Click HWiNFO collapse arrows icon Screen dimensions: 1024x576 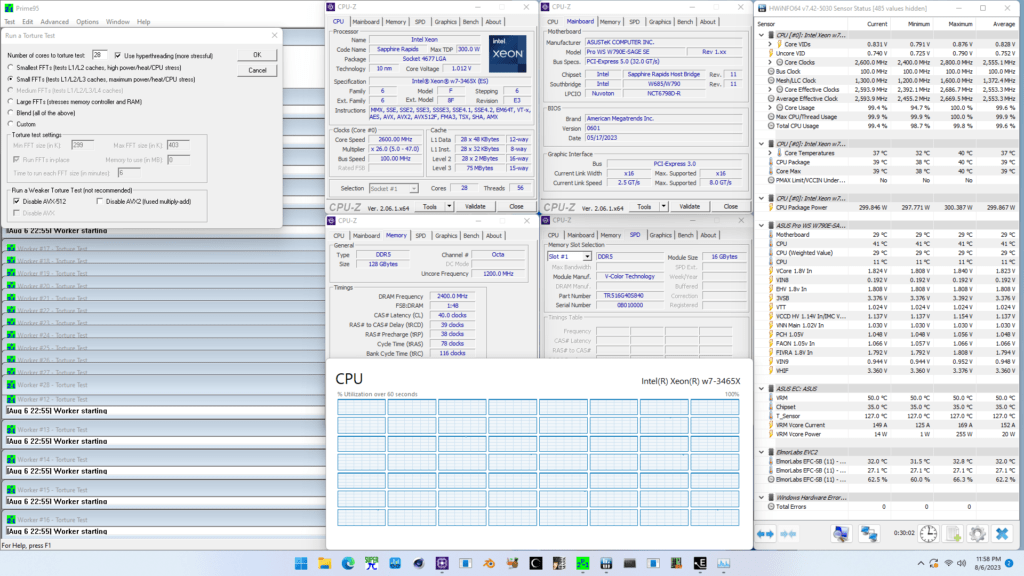(789, 534)
